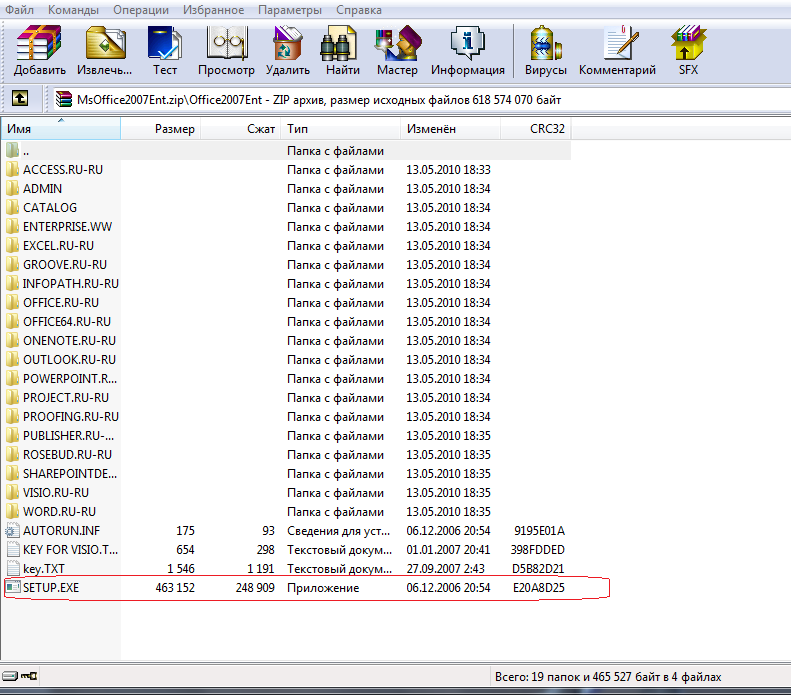Open the Команды menu

(74, 10)
